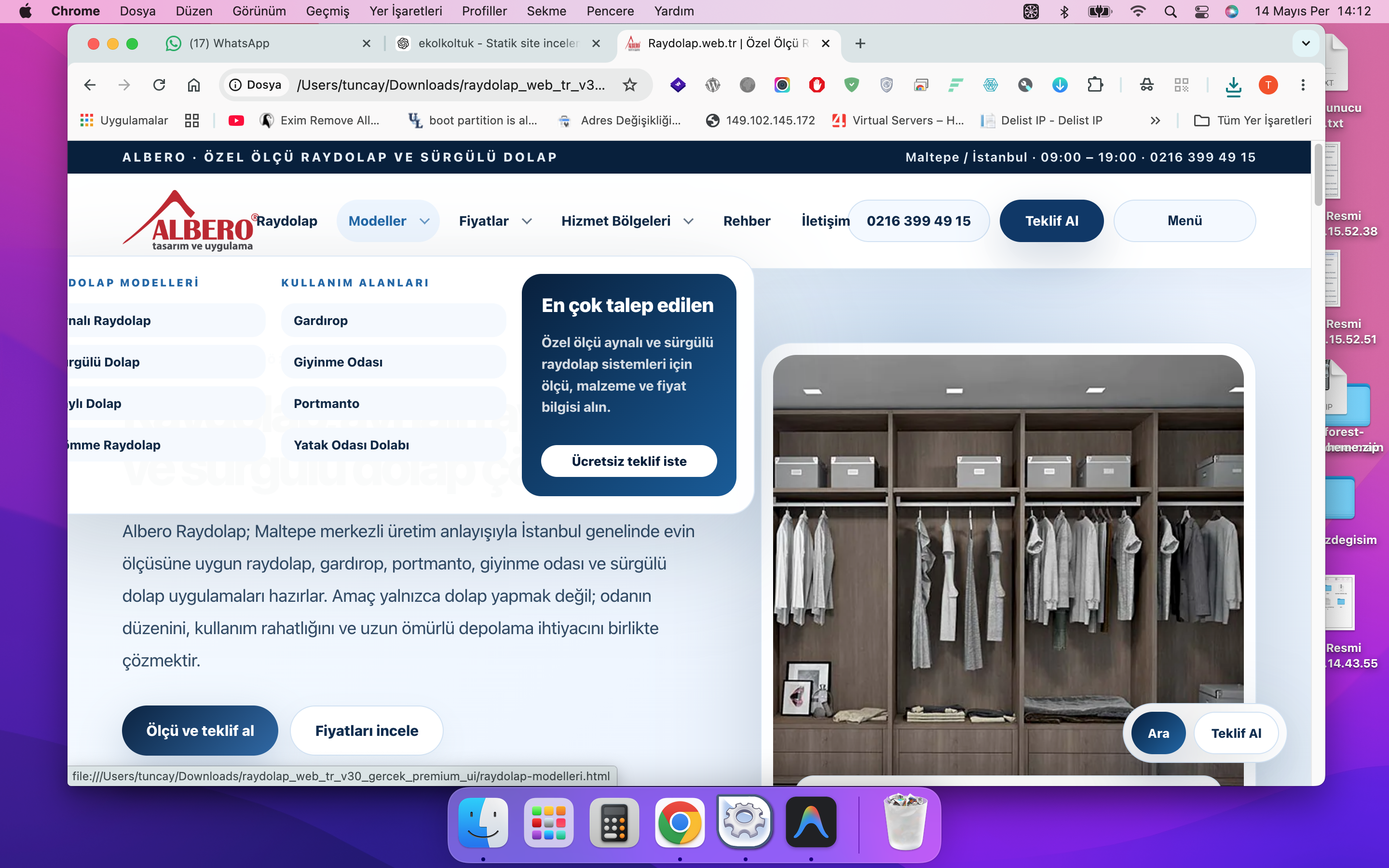
Task: Click Ücretsiz teklif iste button
Action: tap(629, 461)
